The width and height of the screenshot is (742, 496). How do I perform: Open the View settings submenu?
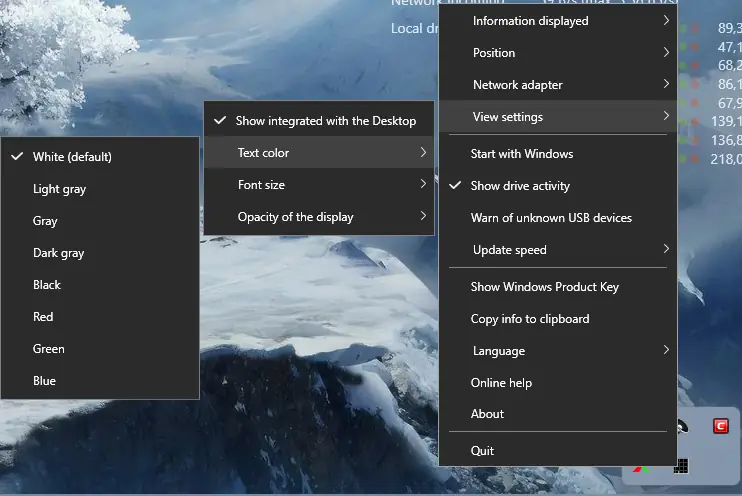point(557,116)
